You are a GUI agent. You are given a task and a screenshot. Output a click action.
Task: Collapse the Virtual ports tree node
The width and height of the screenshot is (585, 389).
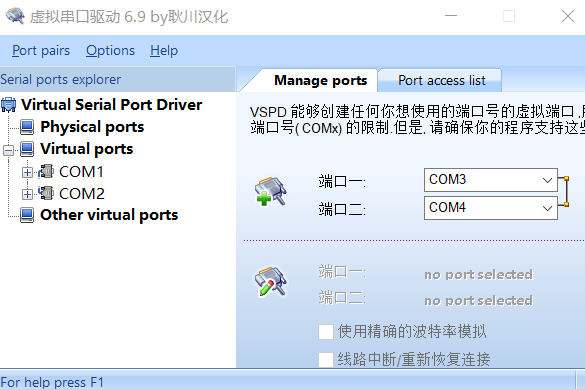pos(8,150)
